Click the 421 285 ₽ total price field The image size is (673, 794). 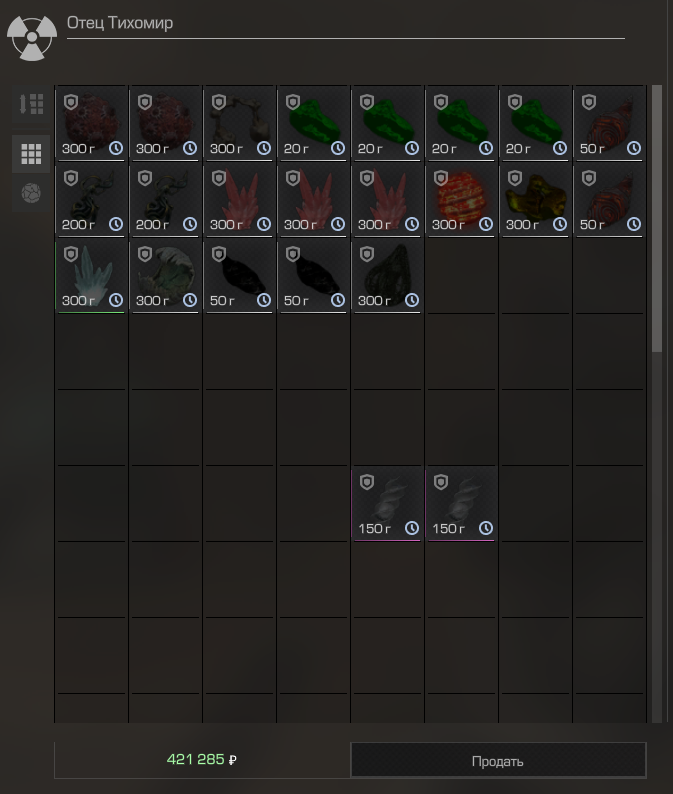click(202, 760)
